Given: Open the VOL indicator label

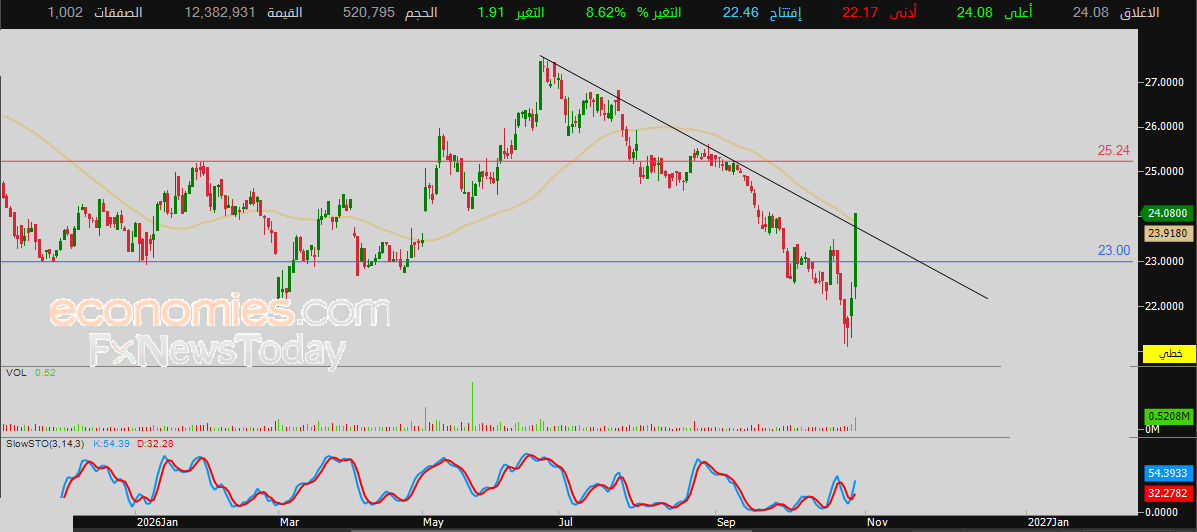Looking at the screenshot, I should point(15,372).
